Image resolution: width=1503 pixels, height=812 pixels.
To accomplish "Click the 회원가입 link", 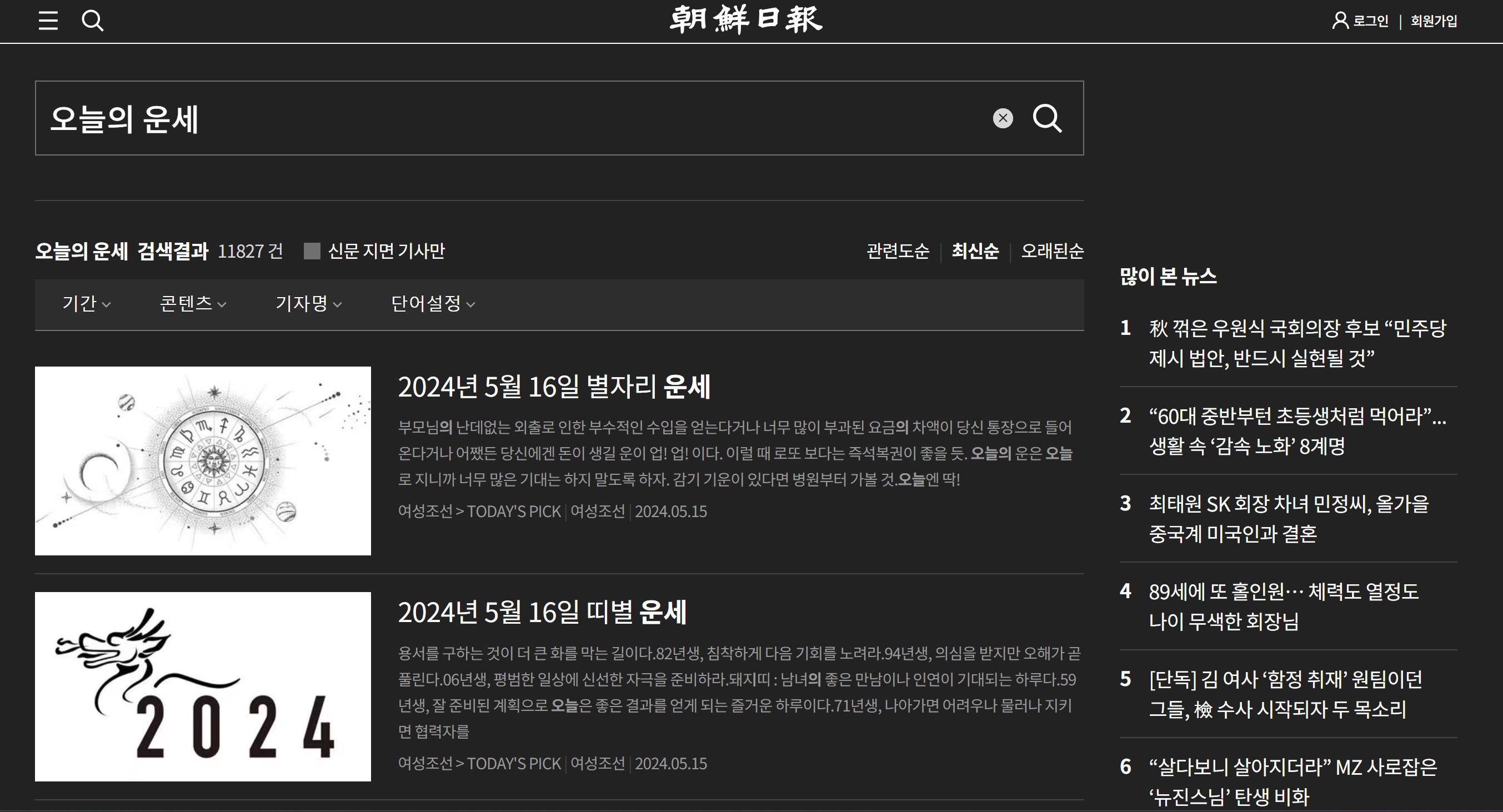I will tap(1434, 21).
